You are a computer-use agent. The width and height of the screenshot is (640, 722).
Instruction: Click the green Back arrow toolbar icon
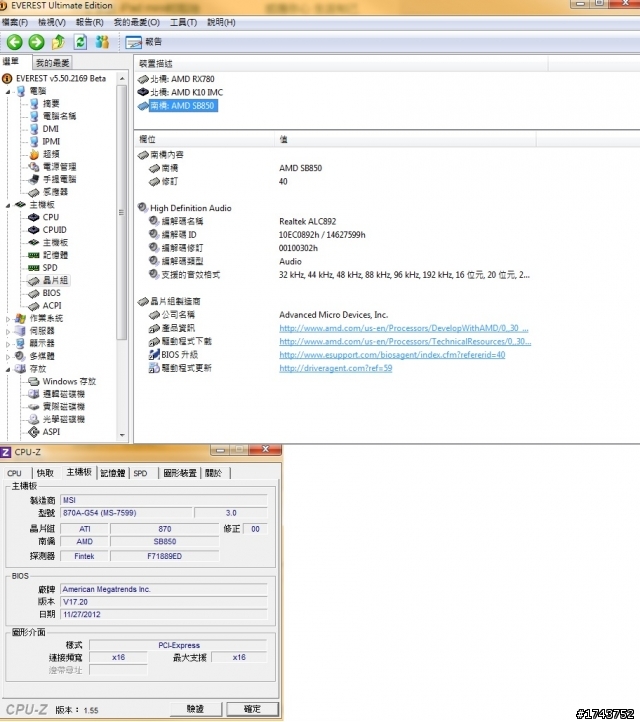[14, 42]
